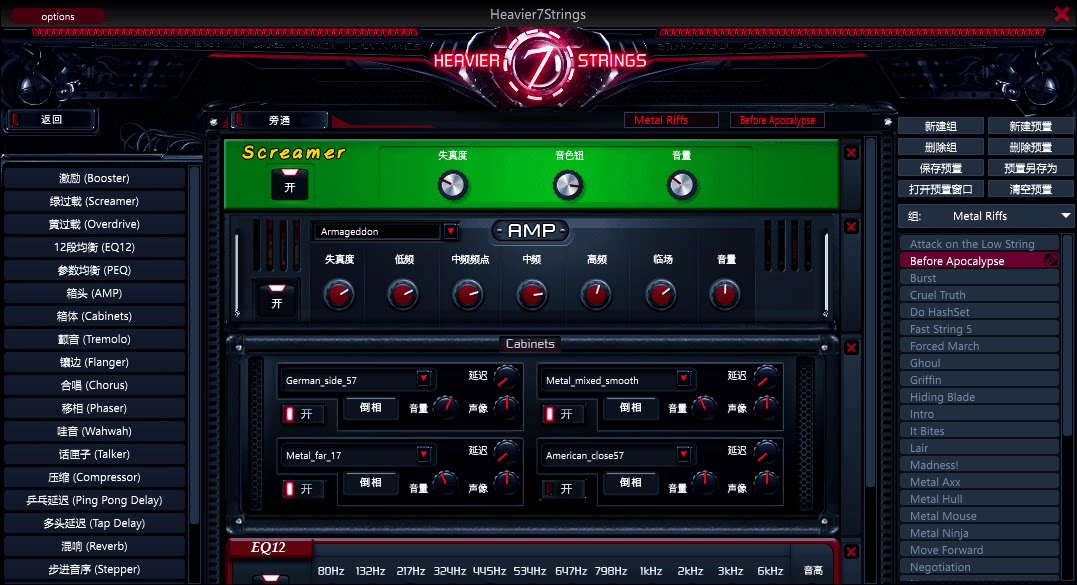Toggle the AMP 开 power switch
The image size is (1077, 585).
coord(277,299)
